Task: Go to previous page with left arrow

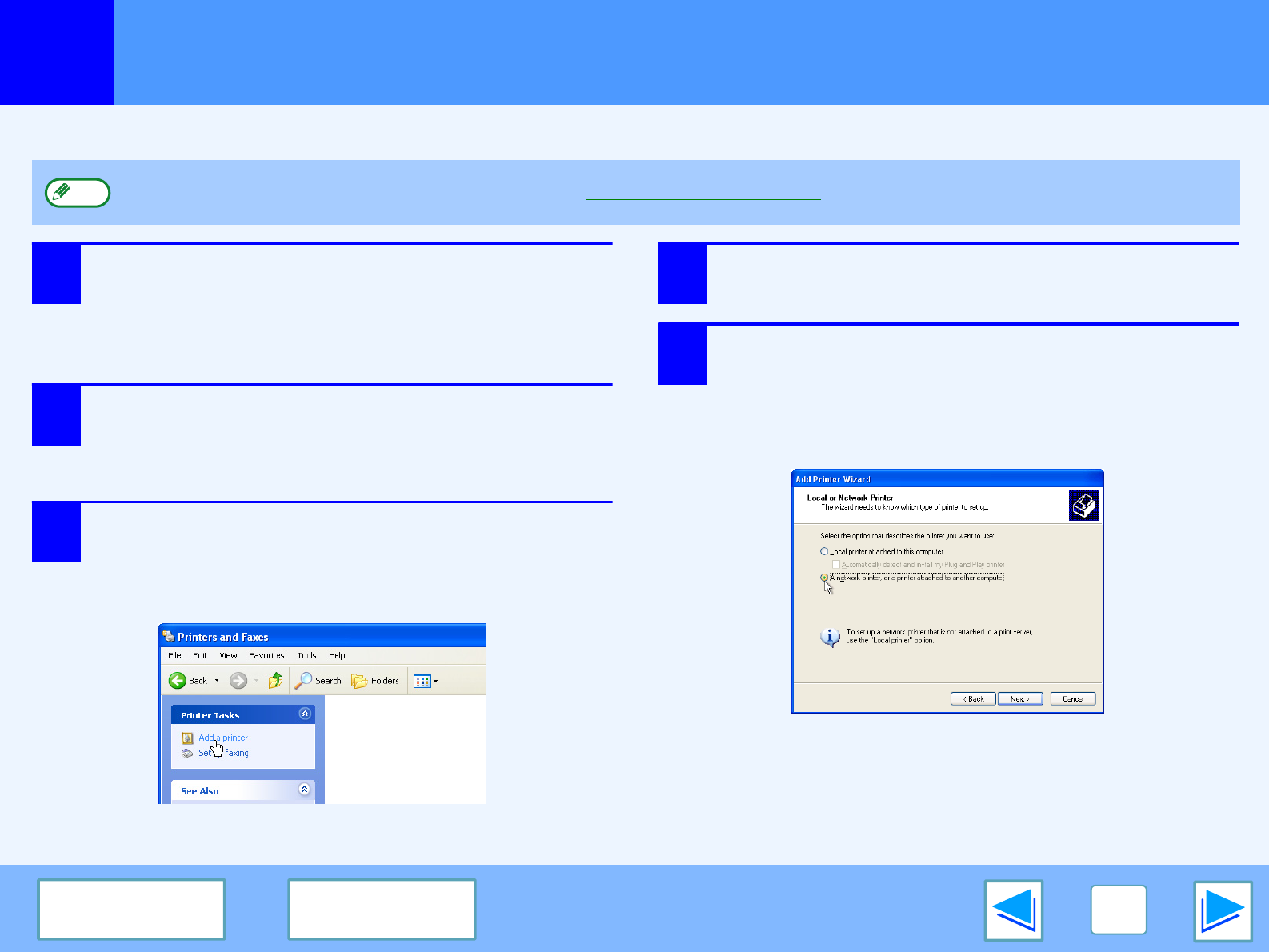Action: tap(1014, 910)
